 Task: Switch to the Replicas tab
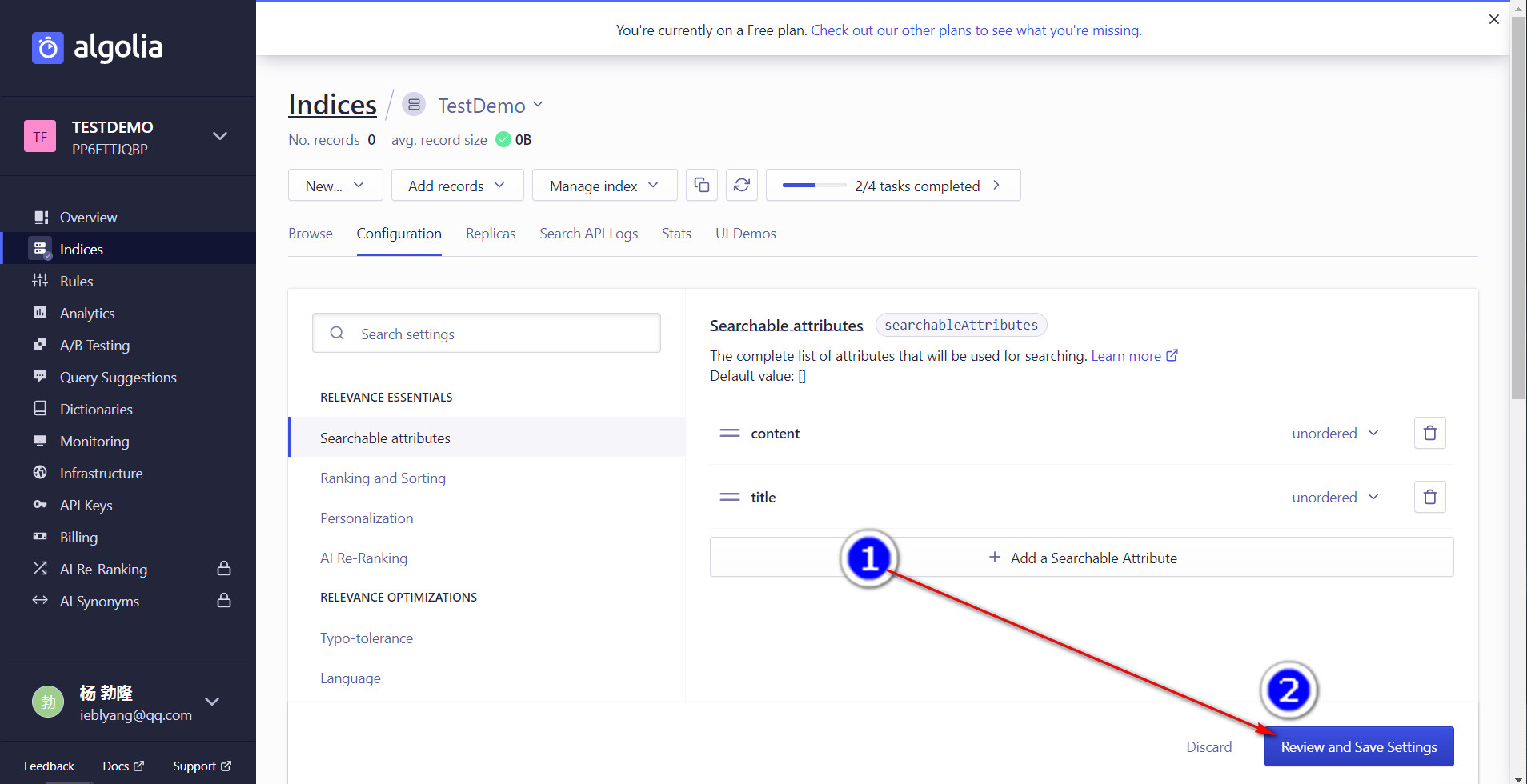pos(490,234)
